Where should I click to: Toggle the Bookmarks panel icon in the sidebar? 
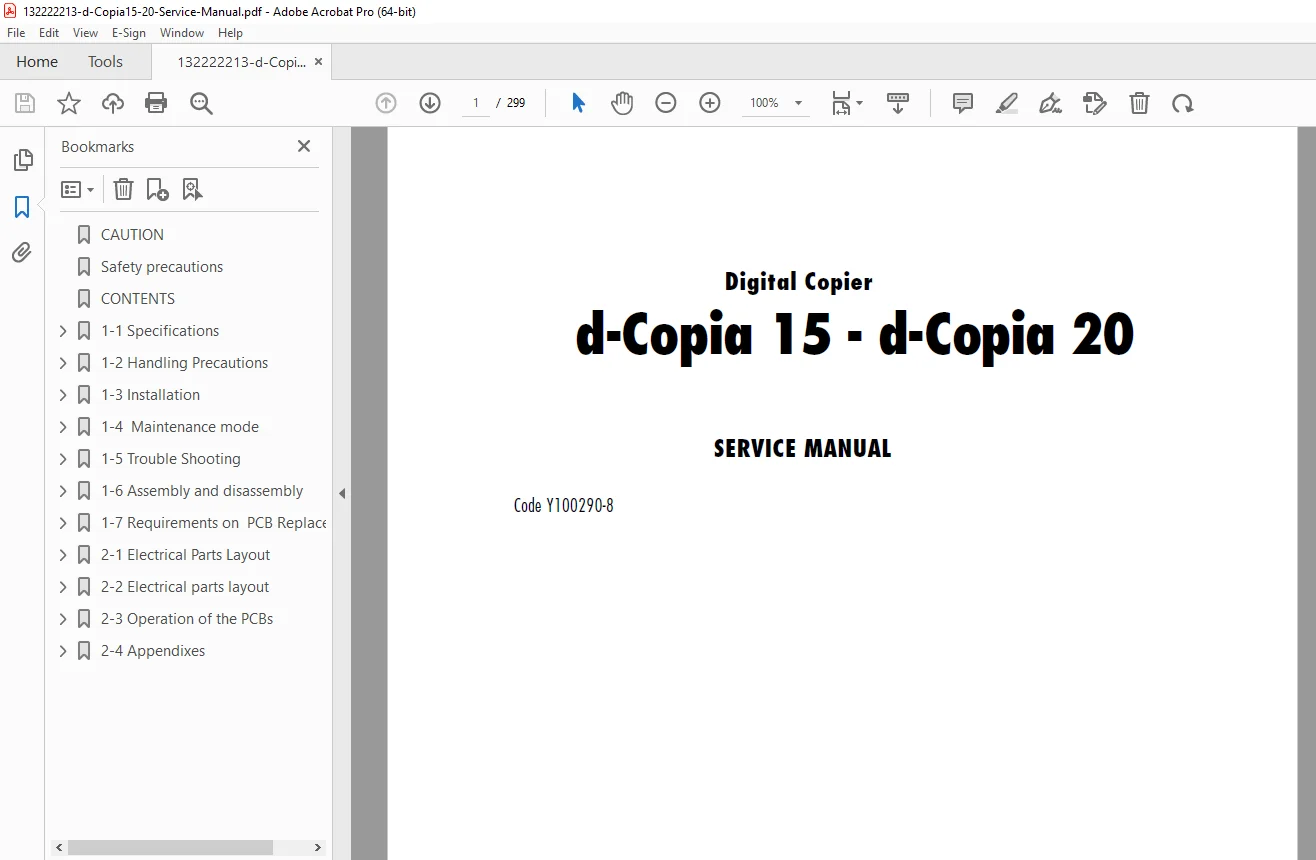pos(22,207)
